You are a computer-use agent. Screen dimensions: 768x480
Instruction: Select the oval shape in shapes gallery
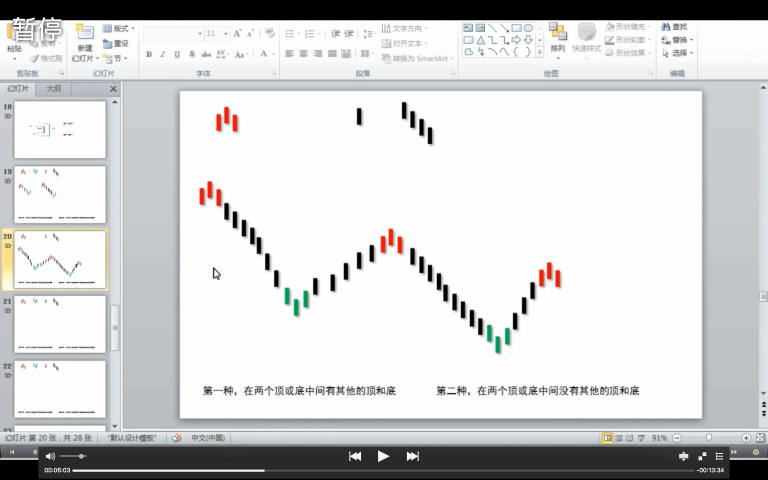(x=528, y=28)
